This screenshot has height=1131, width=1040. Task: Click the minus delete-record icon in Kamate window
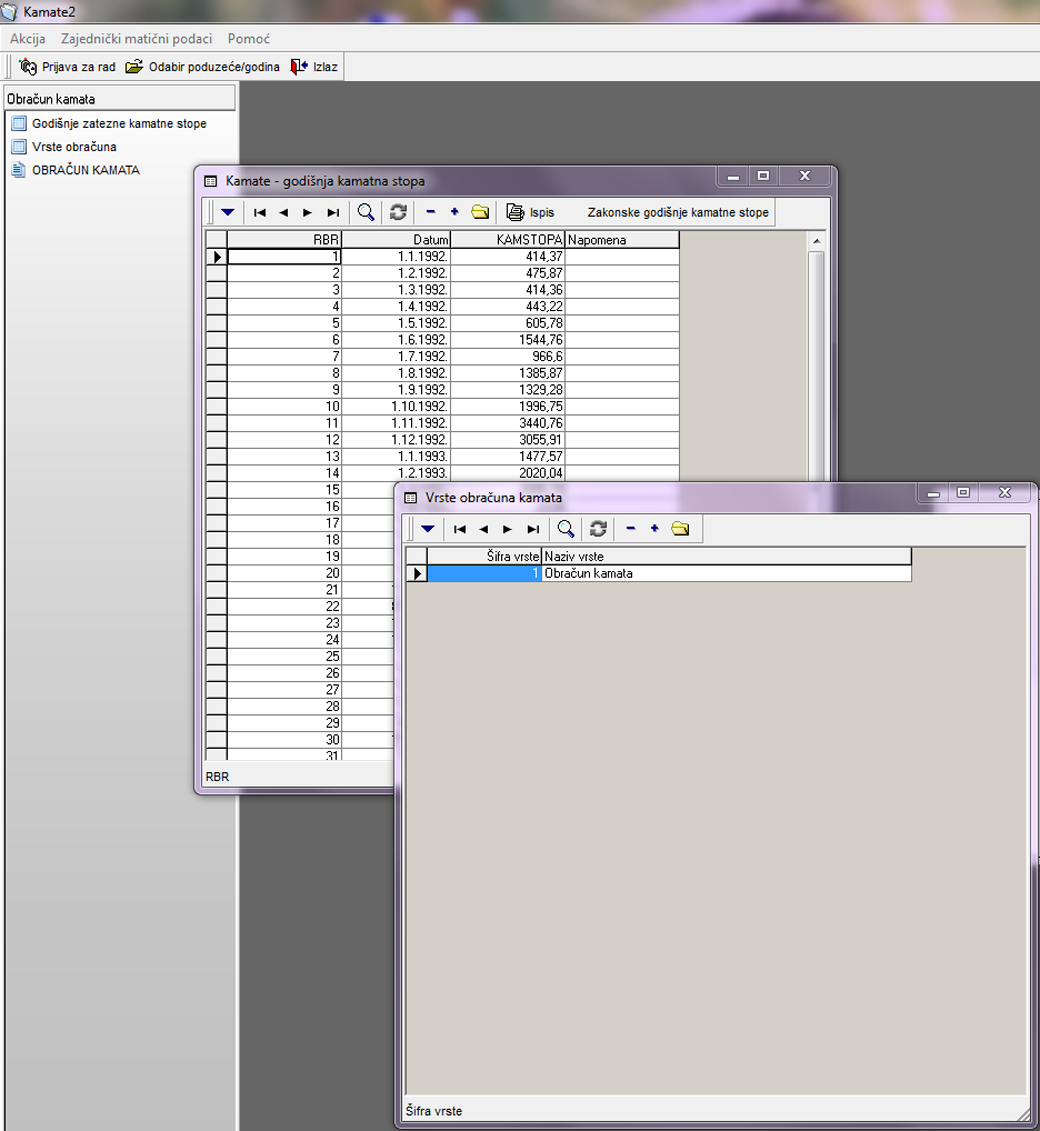(431, 212)
